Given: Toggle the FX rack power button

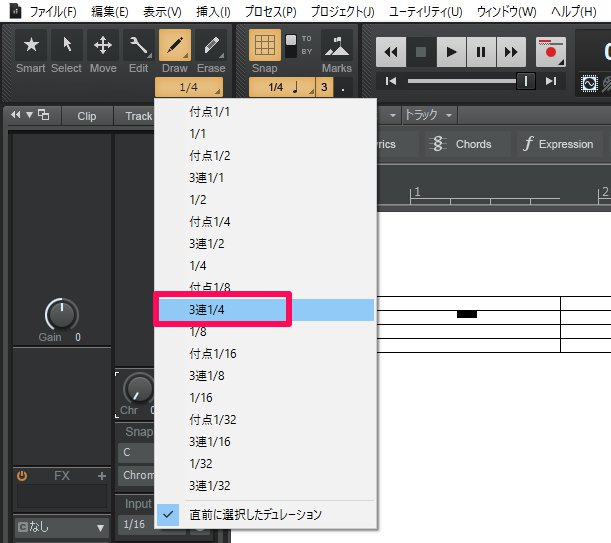Looking at the screenshot, I should [x=22, y=476].
